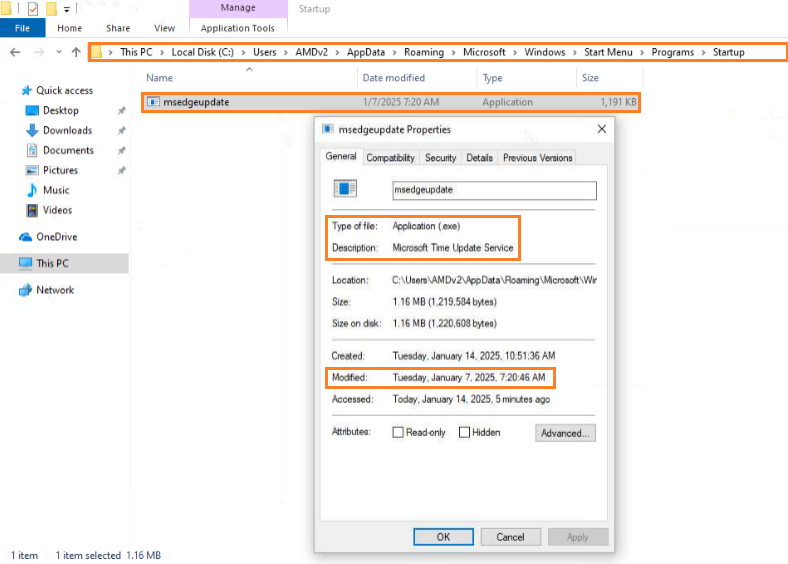Click the pin icon beside Desktop
788x564 pixels.
coord(122,111)
